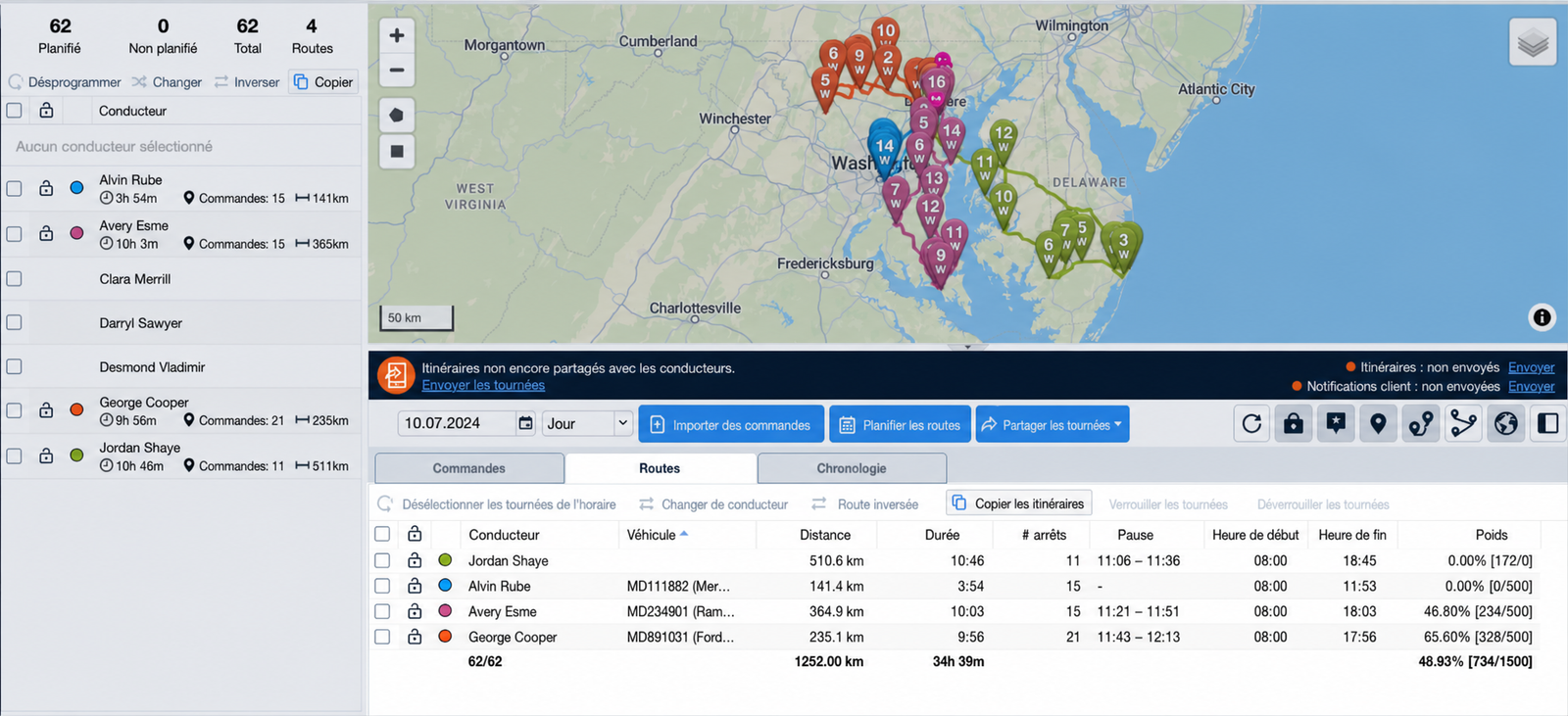Click the connected route nodes toolbar icon

pyautogui.click(x=1463, y=424)
